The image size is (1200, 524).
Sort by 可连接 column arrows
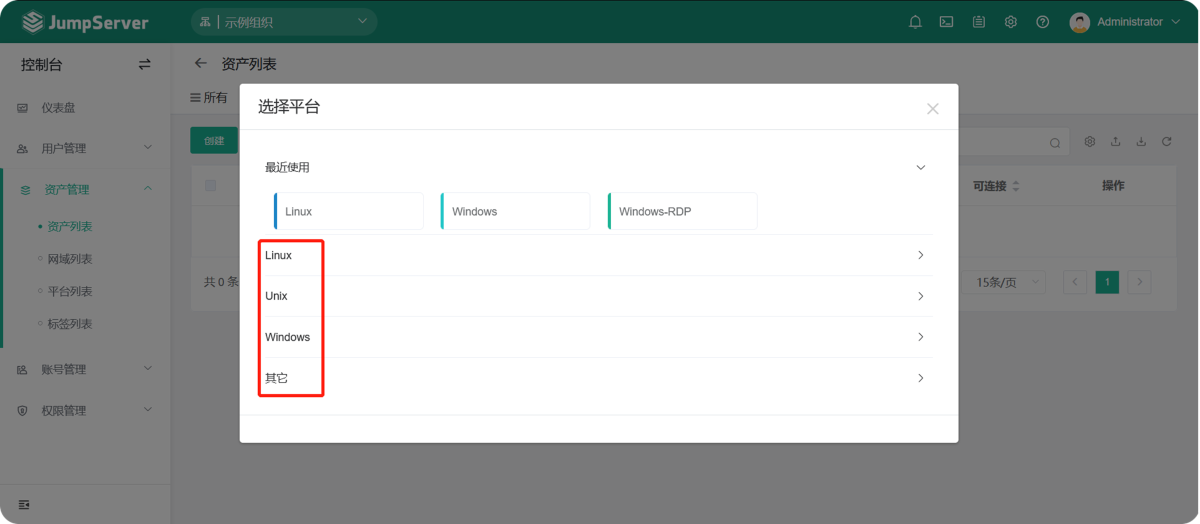(x=1016, y=186)
